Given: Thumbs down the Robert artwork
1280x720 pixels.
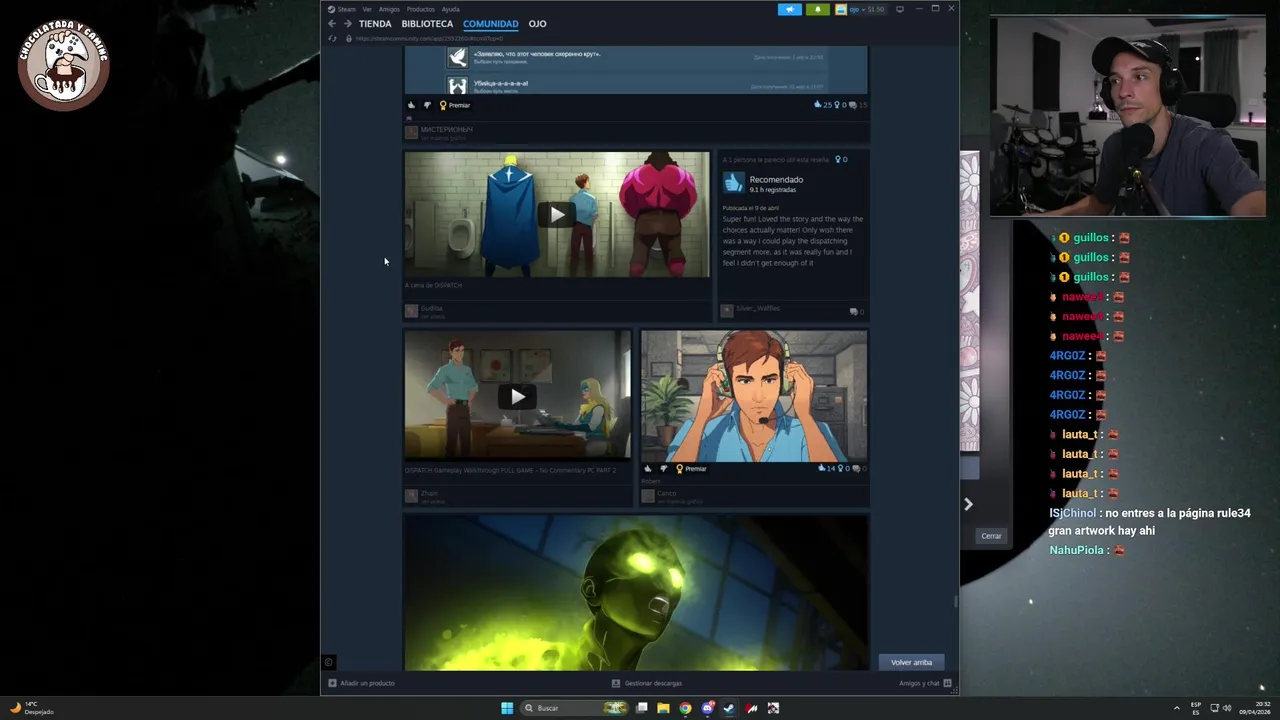Looking at the screenshot, I should [x=663, y=468].
